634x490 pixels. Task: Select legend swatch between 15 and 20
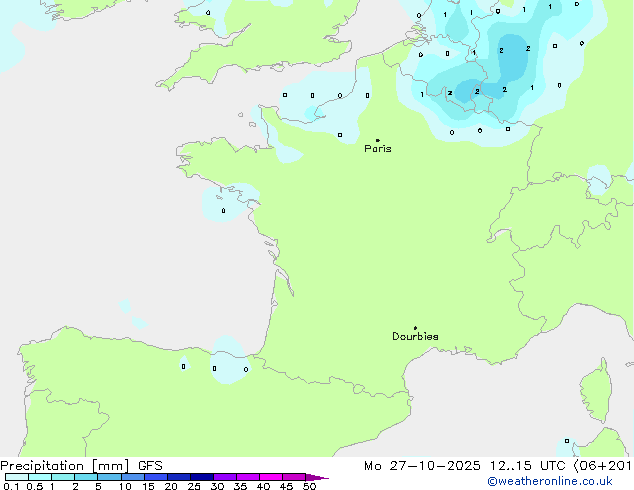pos(156,477)
